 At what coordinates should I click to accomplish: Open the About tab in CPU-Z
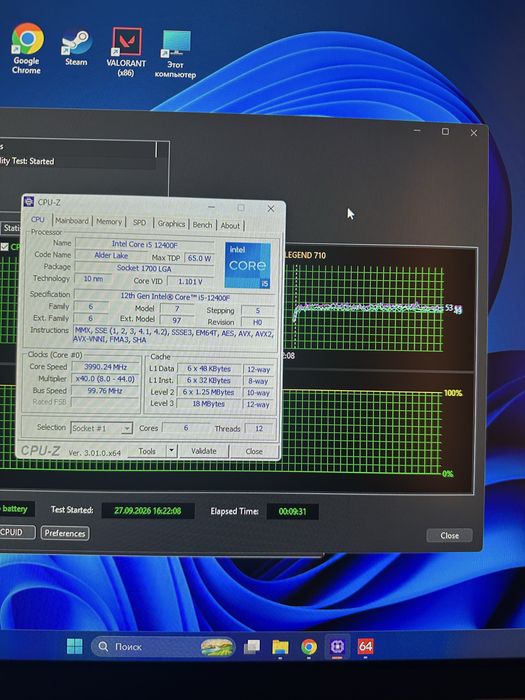pos(230,225)
